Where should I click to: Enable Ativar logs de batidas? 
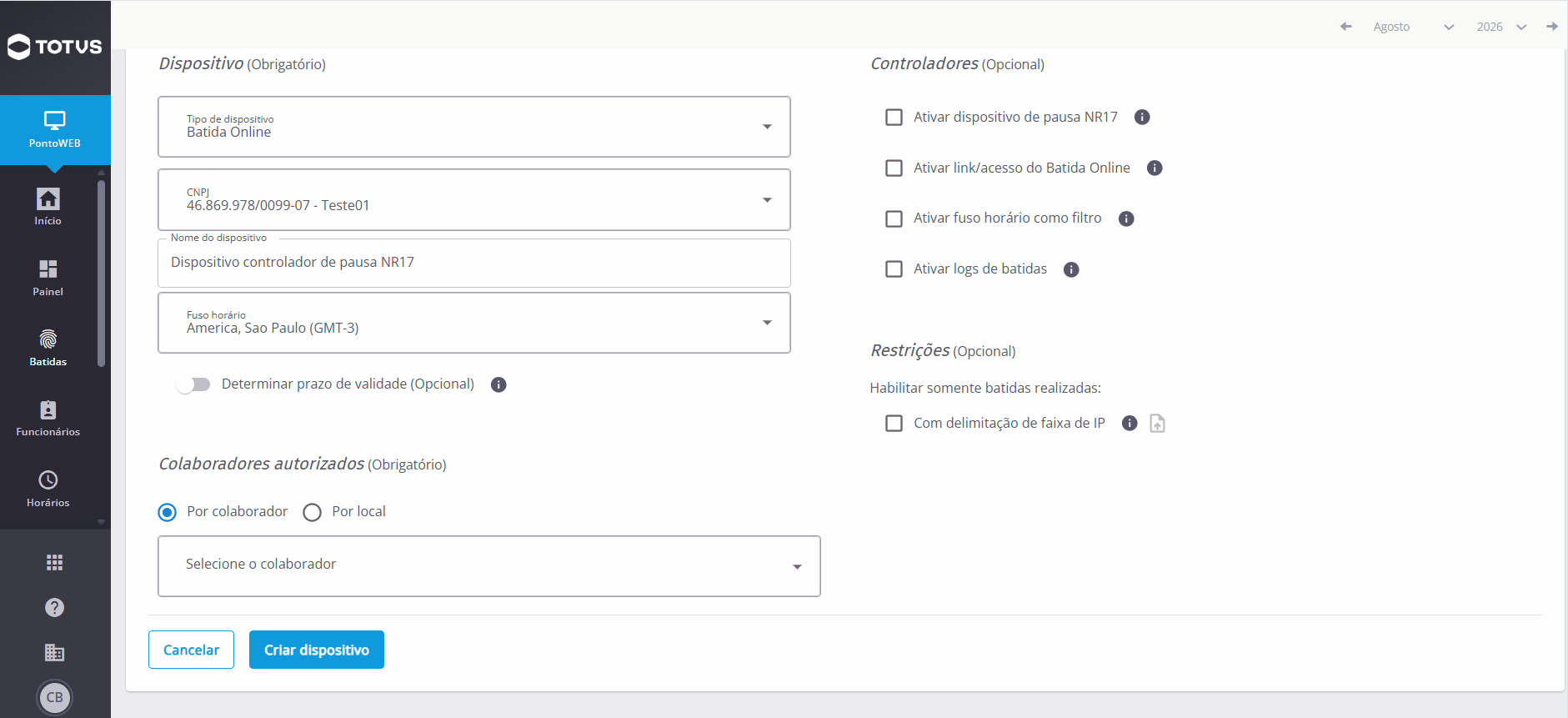pos(894,269)
